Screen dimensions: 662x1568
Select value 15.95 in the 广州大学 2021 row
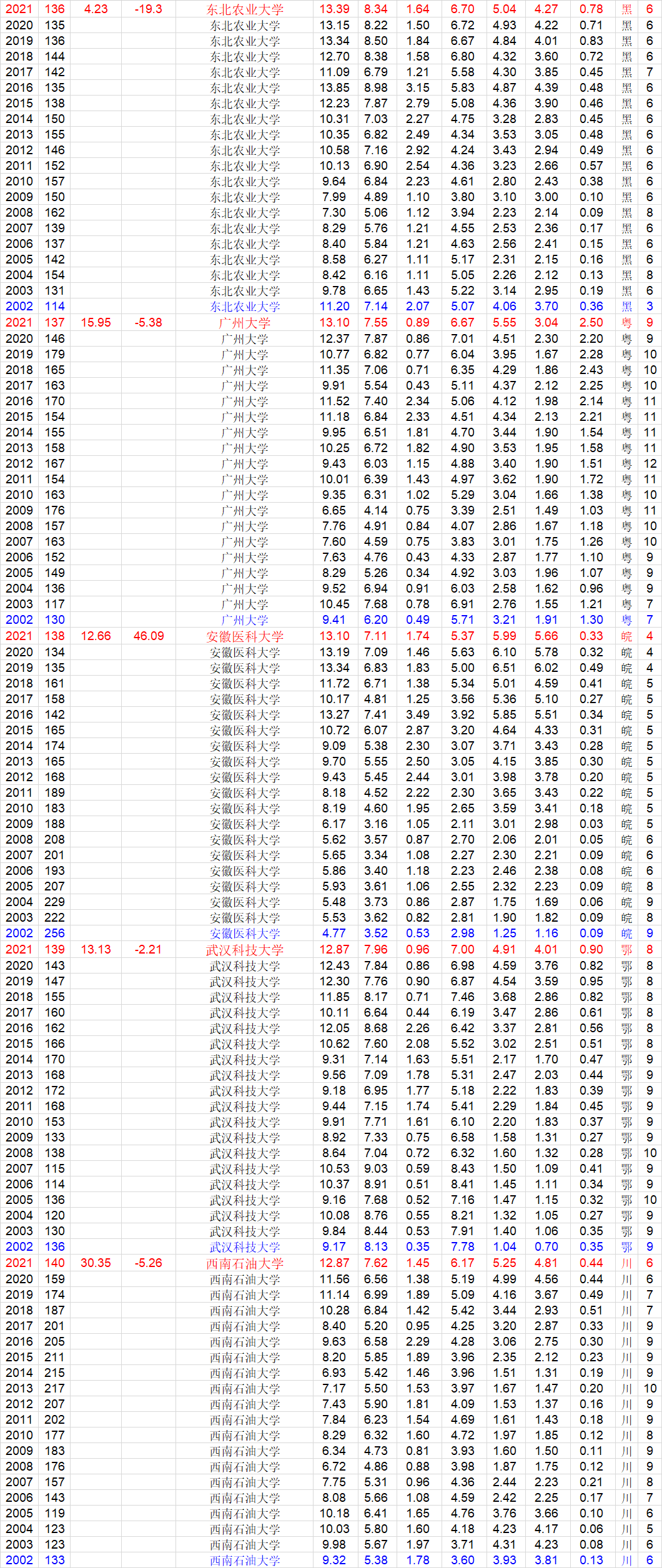(x=96, y=323)
